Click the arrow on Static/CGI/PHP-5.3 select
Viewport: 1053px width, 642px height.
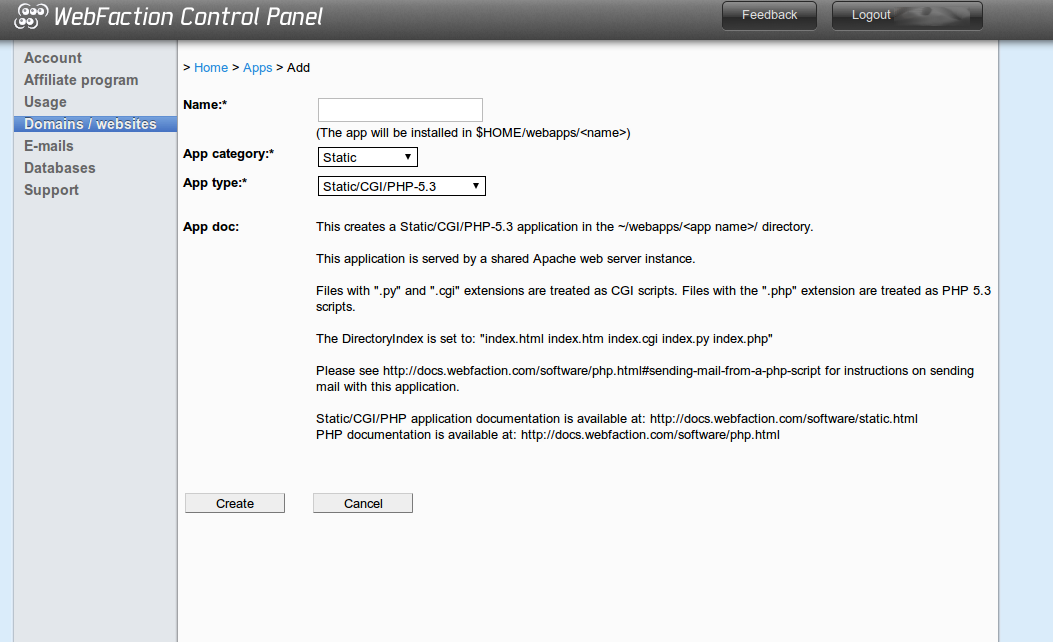pyautogui.click(x=475, y=186)
